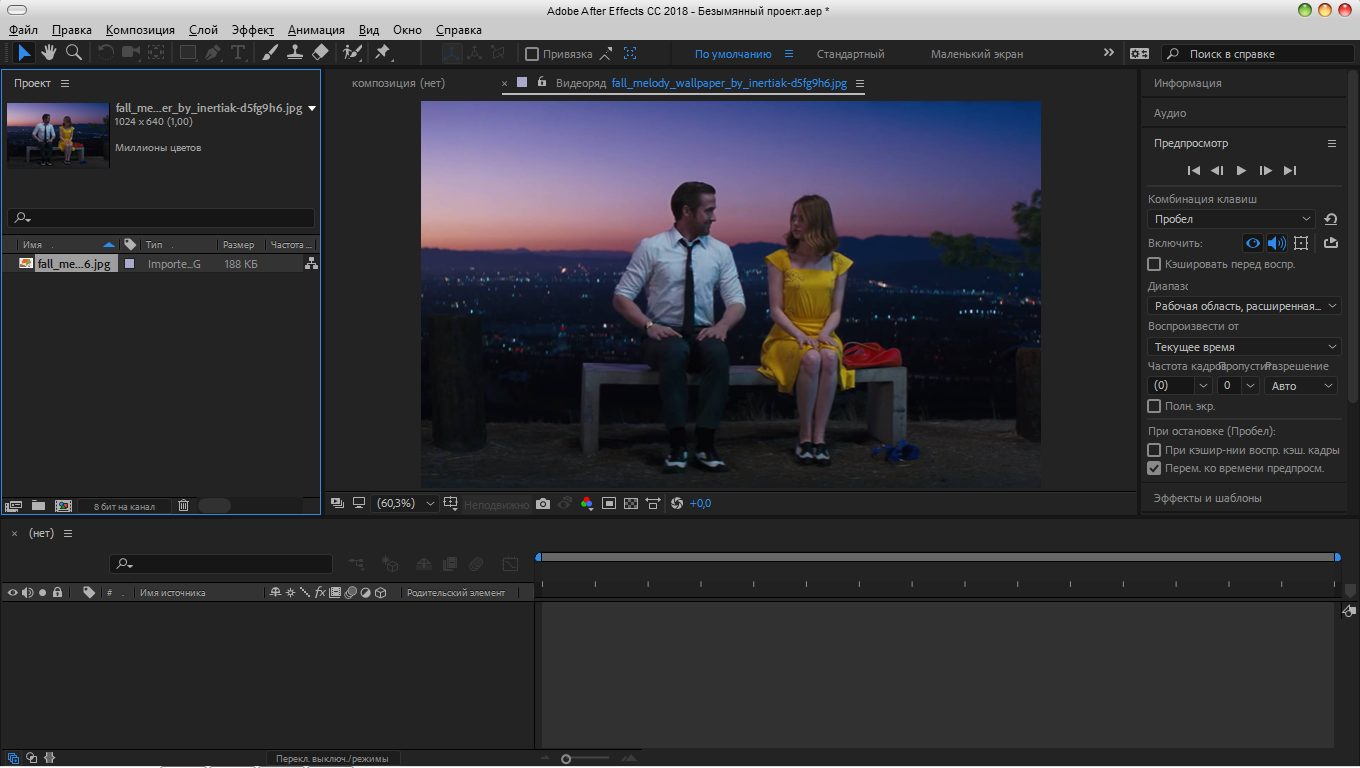Select the Eraser tool
The image size is (1360, 768).
pos(320,53)
